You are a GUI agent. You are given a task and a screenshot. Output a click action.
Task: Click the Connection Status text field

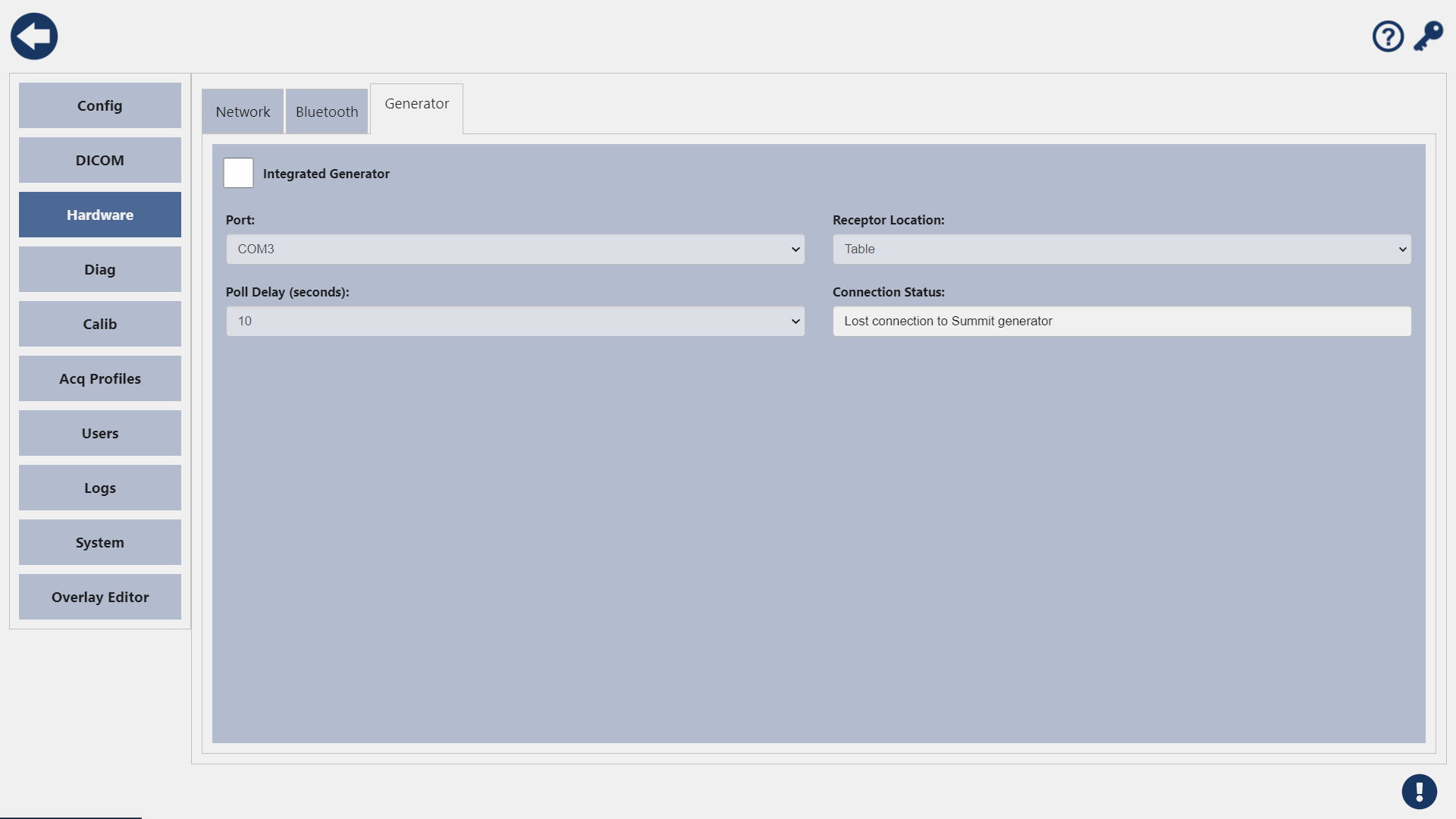pyautogui.click(x=1122, y=321)
